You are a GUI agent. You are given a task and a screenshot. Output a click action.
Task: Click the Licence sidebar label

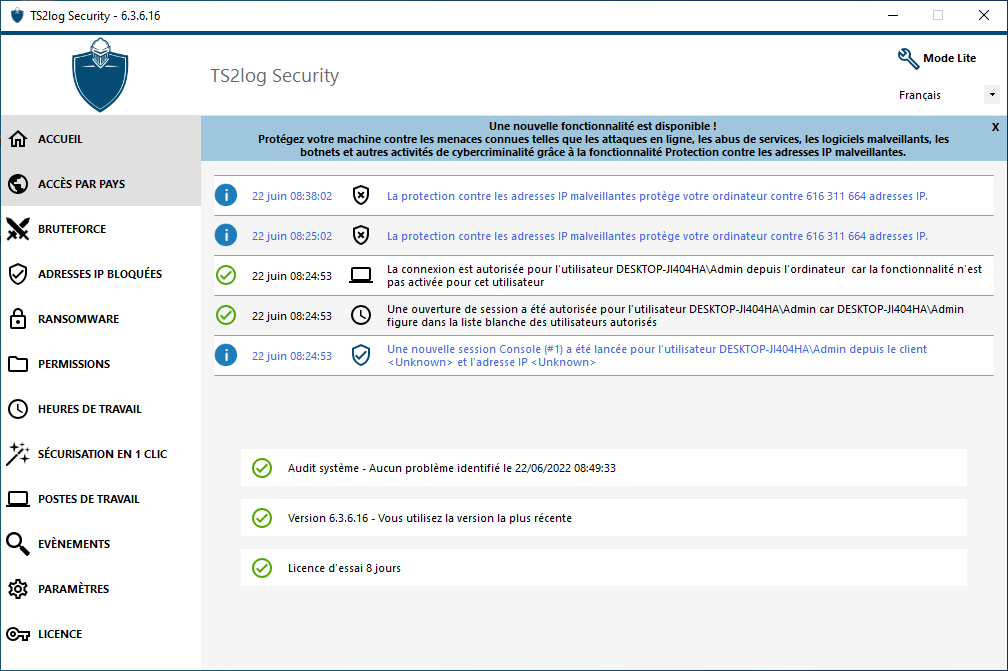click(x=60, y=634)
